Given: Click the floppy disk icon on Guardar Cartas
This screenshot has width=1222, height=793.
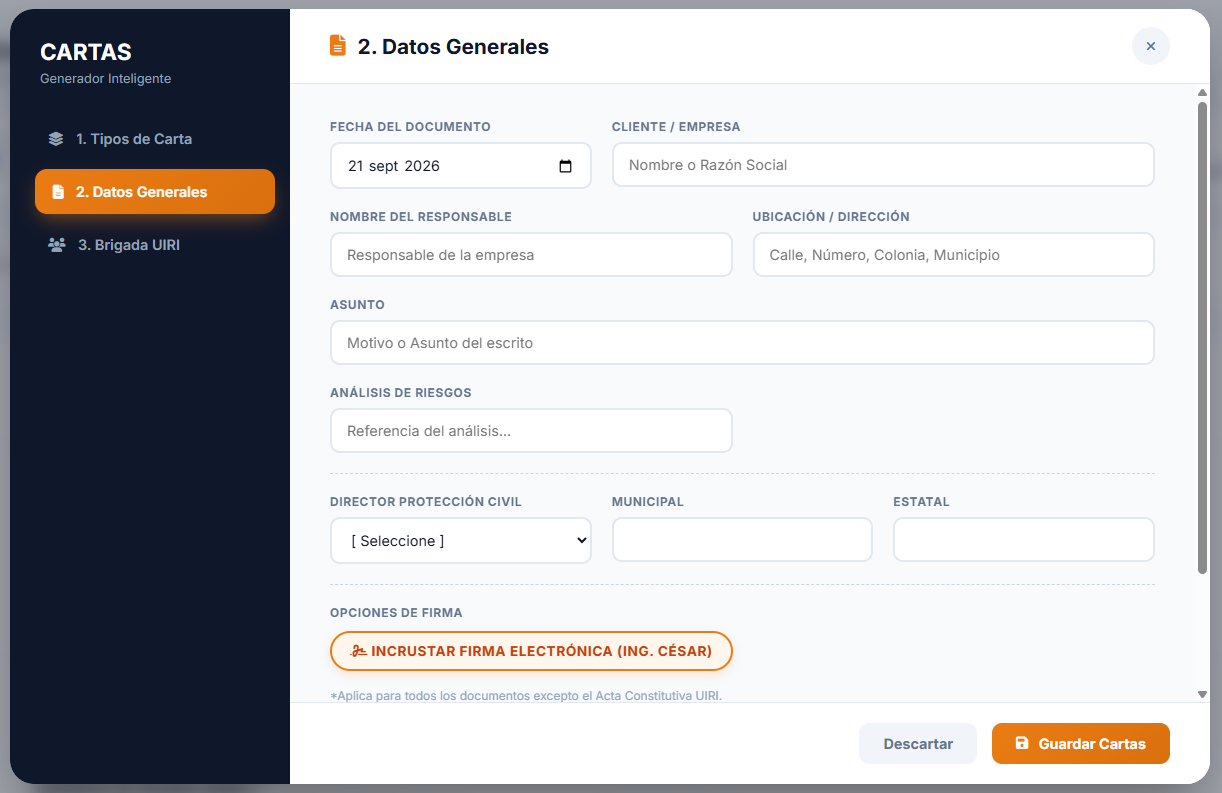Looking at the screenshot, I should tap(1021, 743).
